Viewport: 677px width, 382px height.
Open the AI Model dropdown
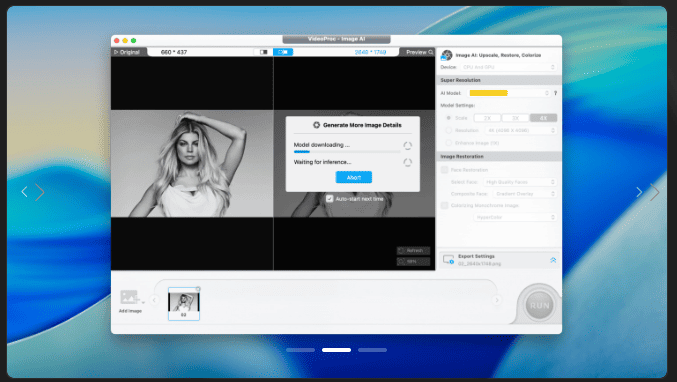coord(509,93)
